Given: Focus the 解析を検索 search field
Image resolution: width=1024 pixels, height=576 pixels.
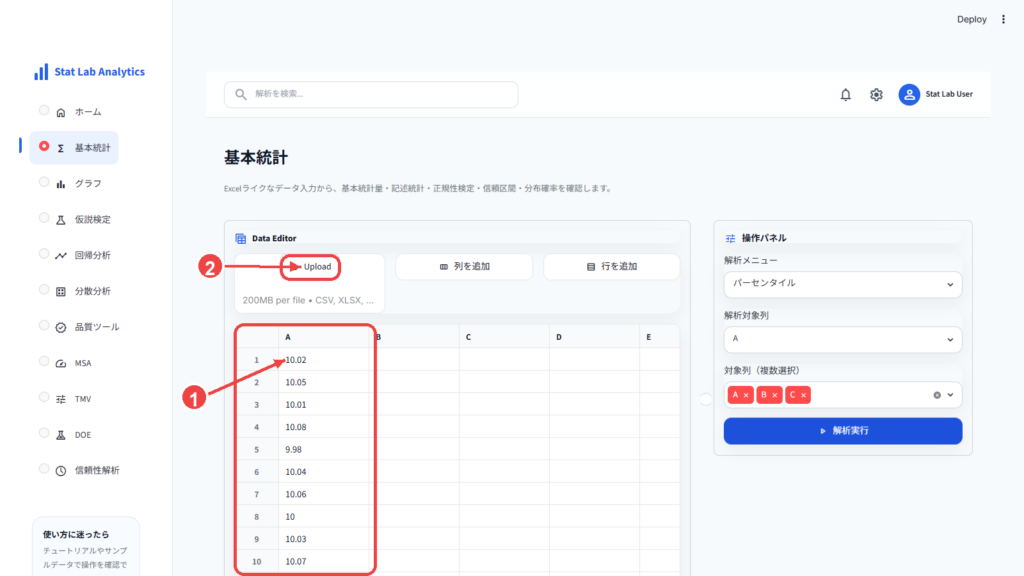Looking at the screenshot, I should tap(371, 94).
